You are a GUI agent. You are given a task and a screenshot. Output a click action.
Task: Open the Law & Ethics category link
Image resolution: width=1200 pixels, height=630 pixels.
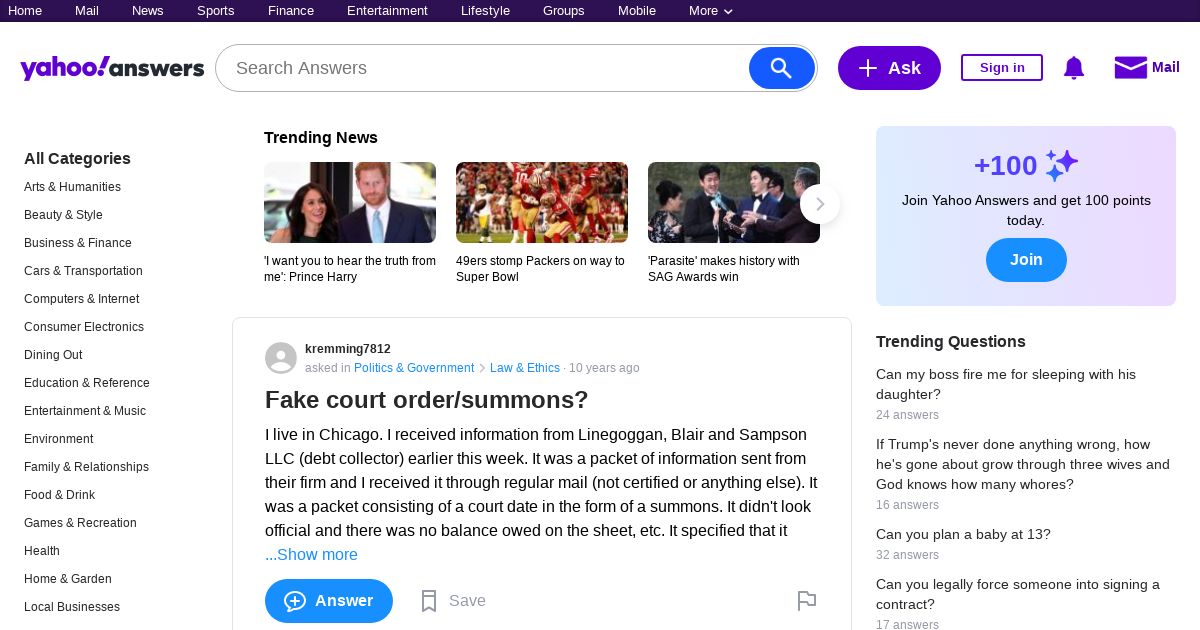(x=525, y=368)
